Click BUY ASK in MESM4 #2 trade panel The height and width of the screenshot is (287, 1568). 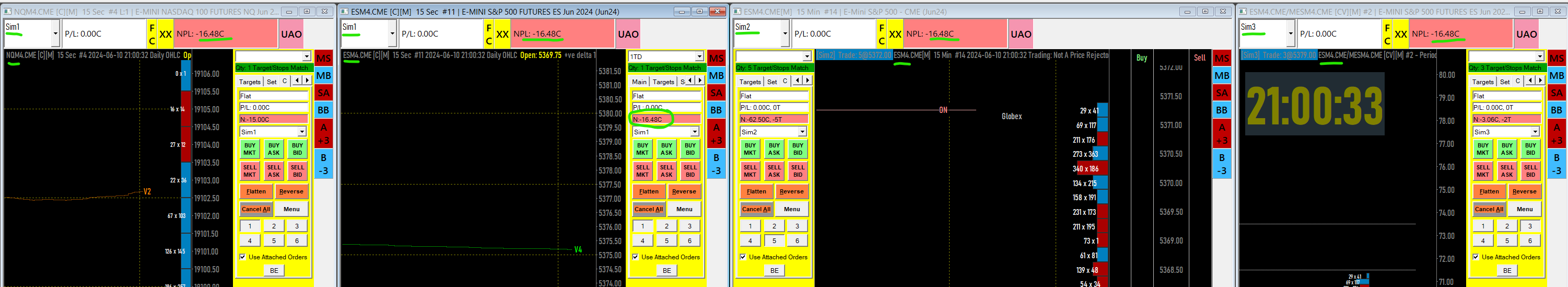click(1506, 150)
